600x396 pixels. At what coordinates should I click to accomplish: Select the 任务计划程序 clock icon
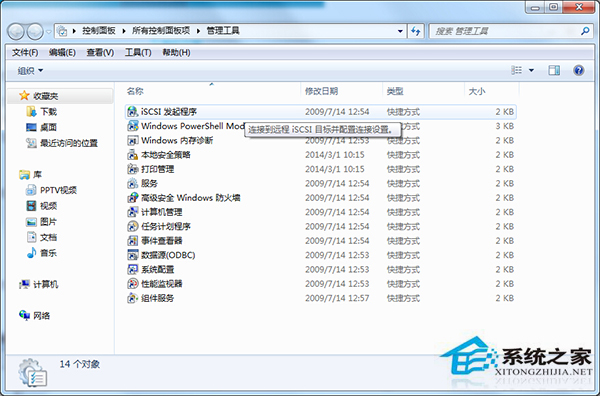(132, 227)
